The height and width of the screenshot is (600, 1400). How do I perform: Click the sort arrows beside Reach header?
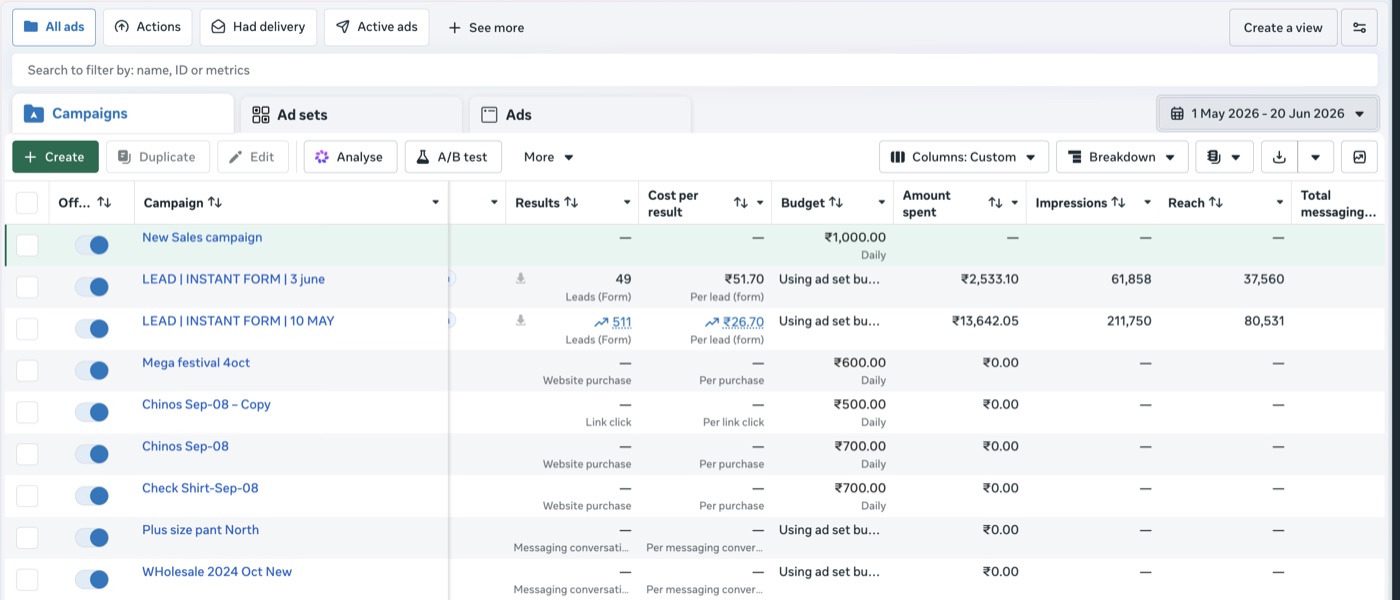coord(1216,203)
